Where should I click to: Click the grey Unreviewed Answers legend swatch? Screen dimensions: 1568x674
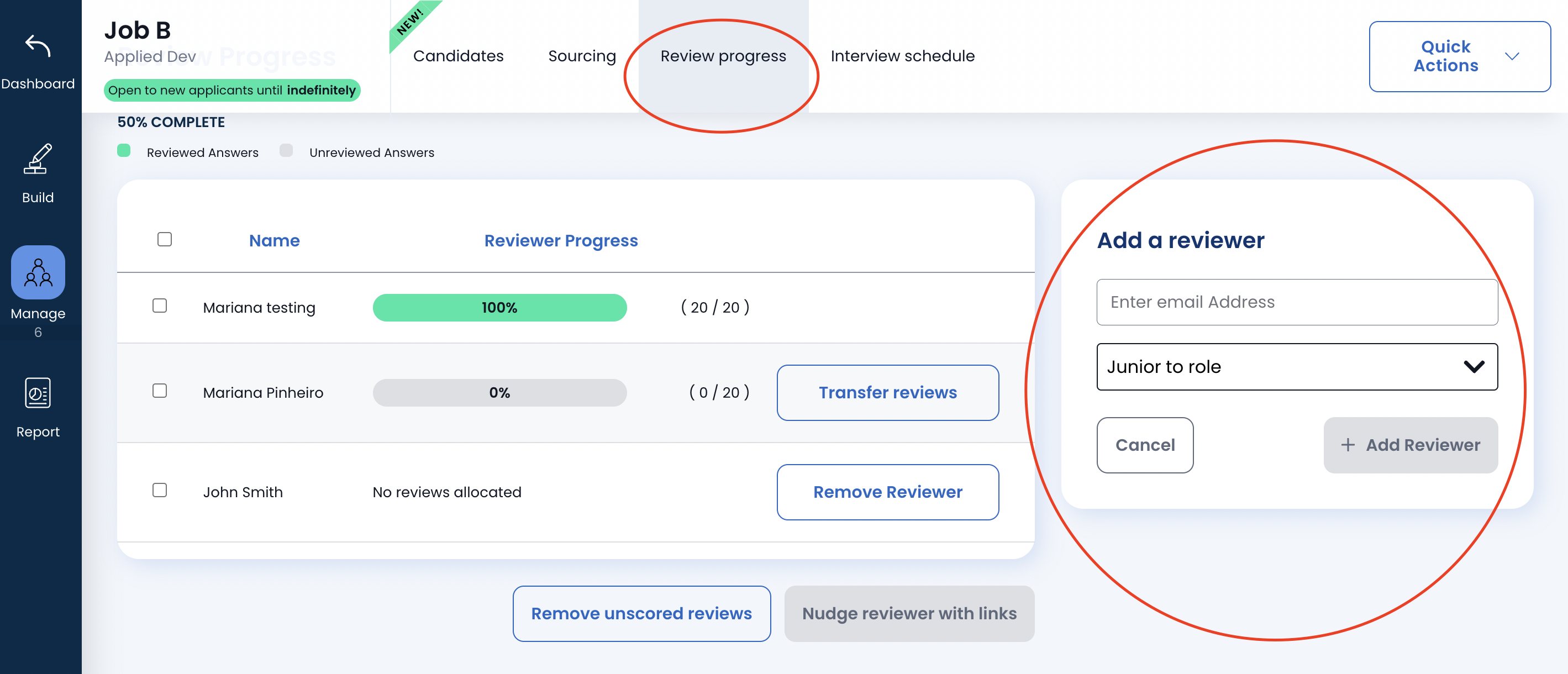pos(286,151)
